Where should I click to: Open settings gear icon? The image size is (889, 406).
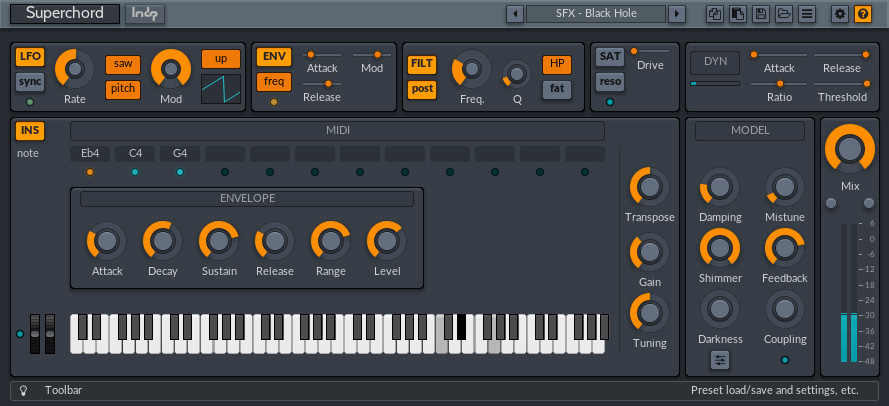(x=840, y=14)
